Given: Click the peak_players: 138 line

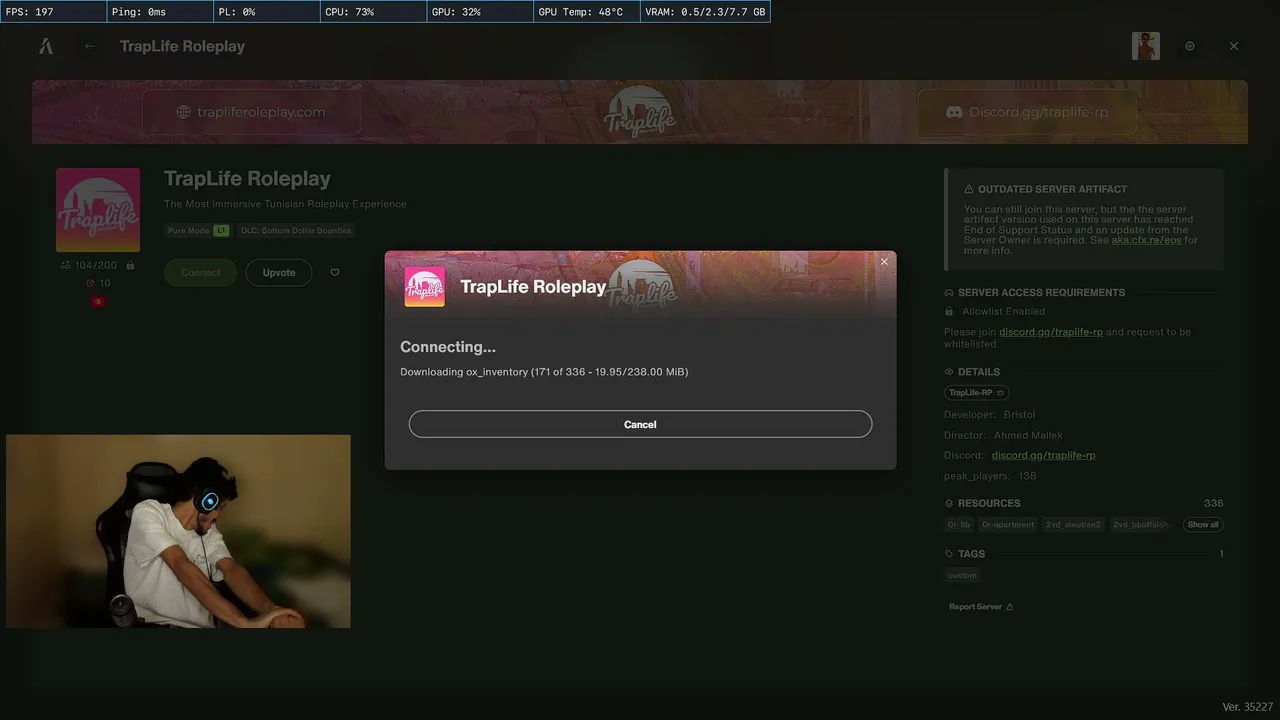Looking at the screenshot, I should tap(990, 476).
